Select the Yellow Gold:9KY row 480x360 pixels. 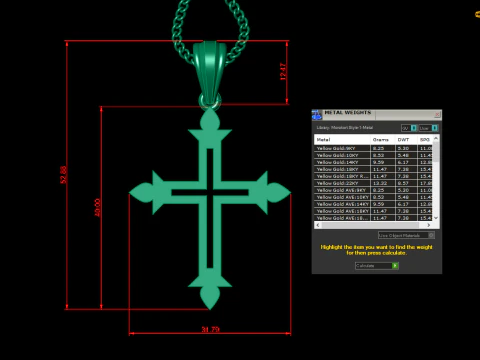(373, 148)
